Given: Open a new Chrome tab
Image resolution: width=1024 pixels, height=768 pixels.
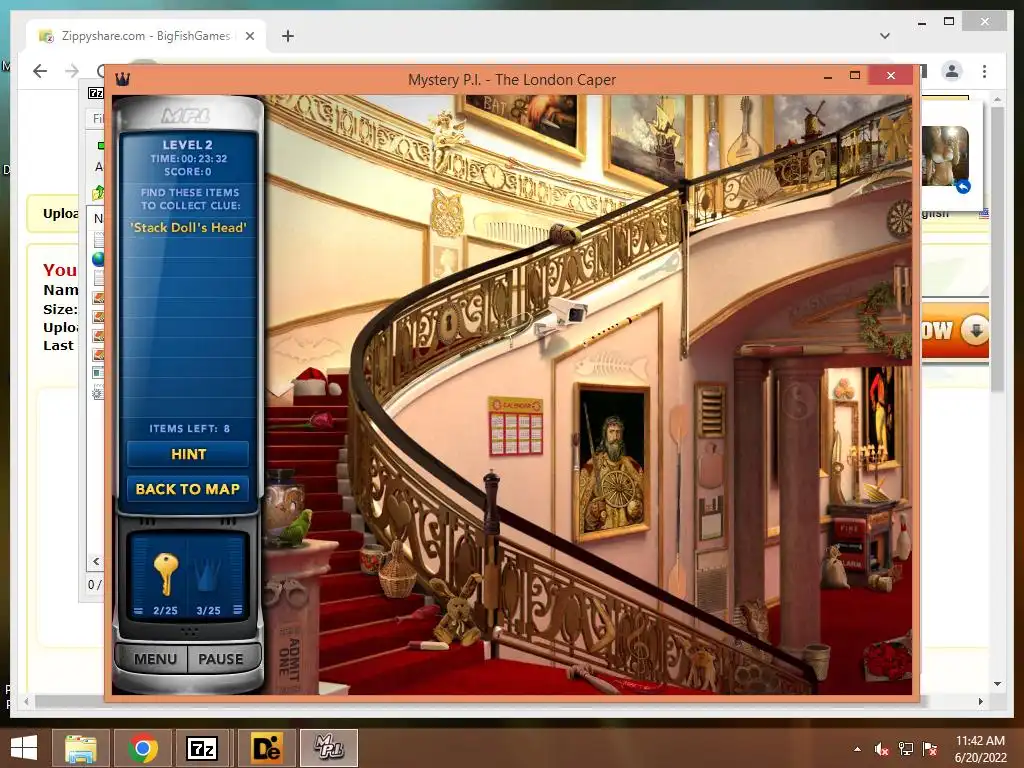Looking at the screenshot, I should click(287, 36).
